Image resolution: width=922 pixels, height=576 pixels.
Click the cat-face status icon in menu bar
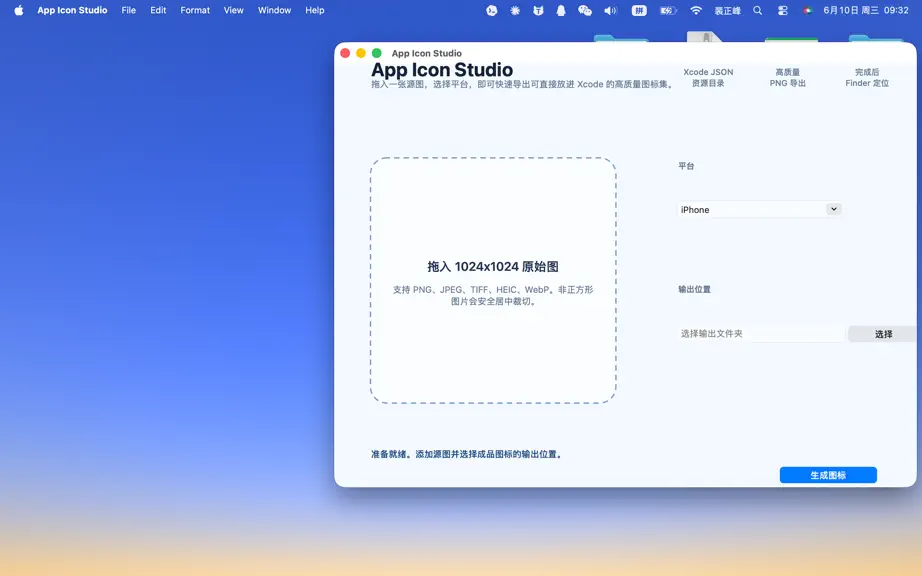538,10
